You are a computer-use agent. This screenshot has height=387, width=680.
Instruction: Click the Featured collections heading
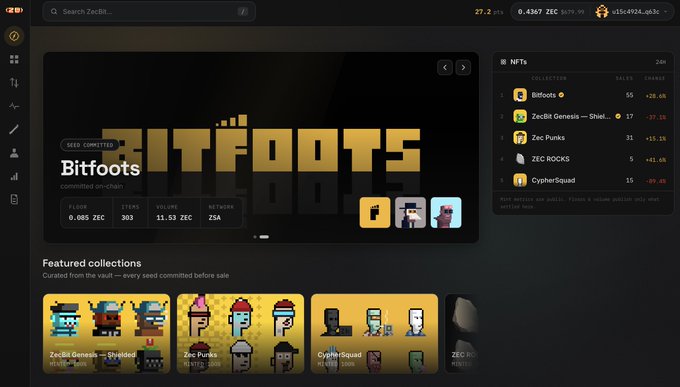coord(92,263)
